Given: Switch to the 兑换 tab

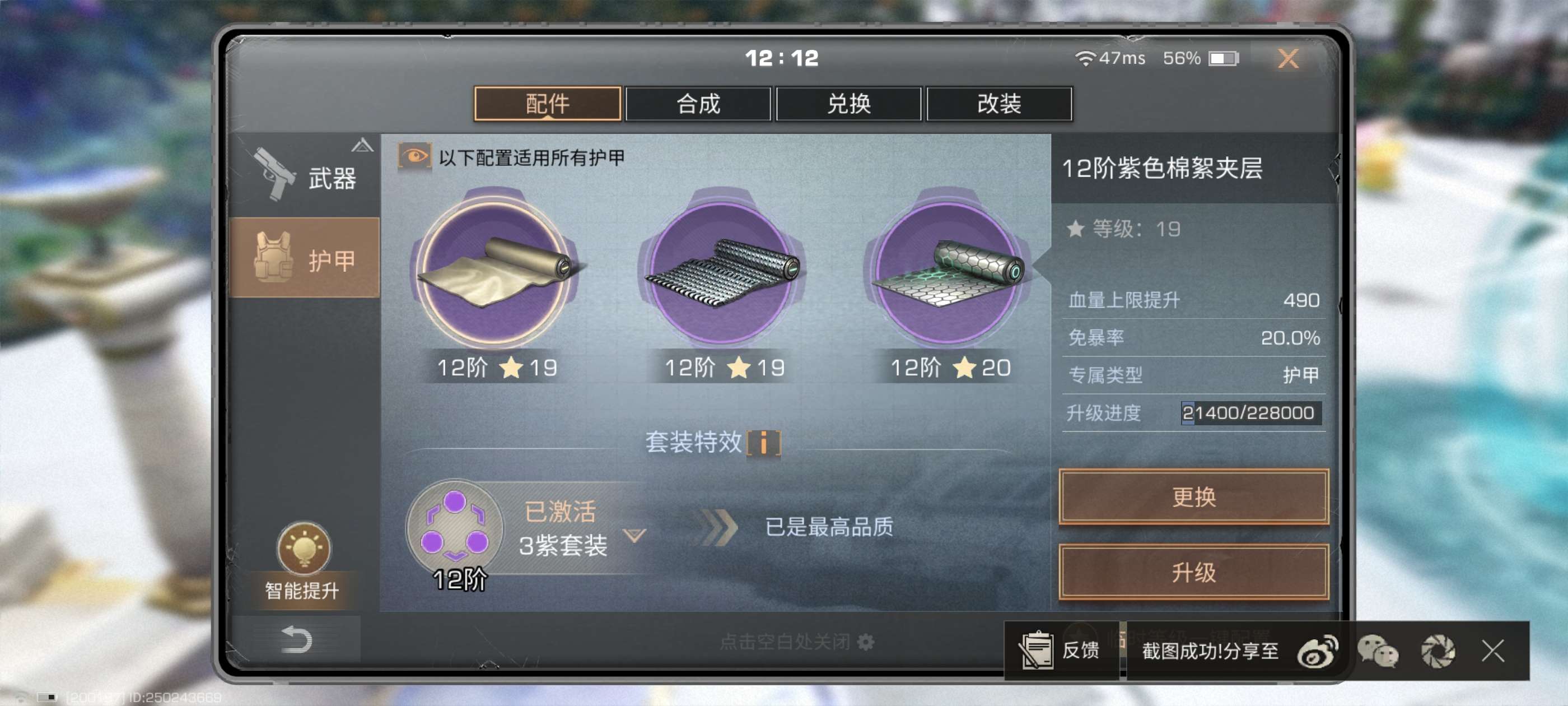Looking at the screenshot, I should [848, 104].
